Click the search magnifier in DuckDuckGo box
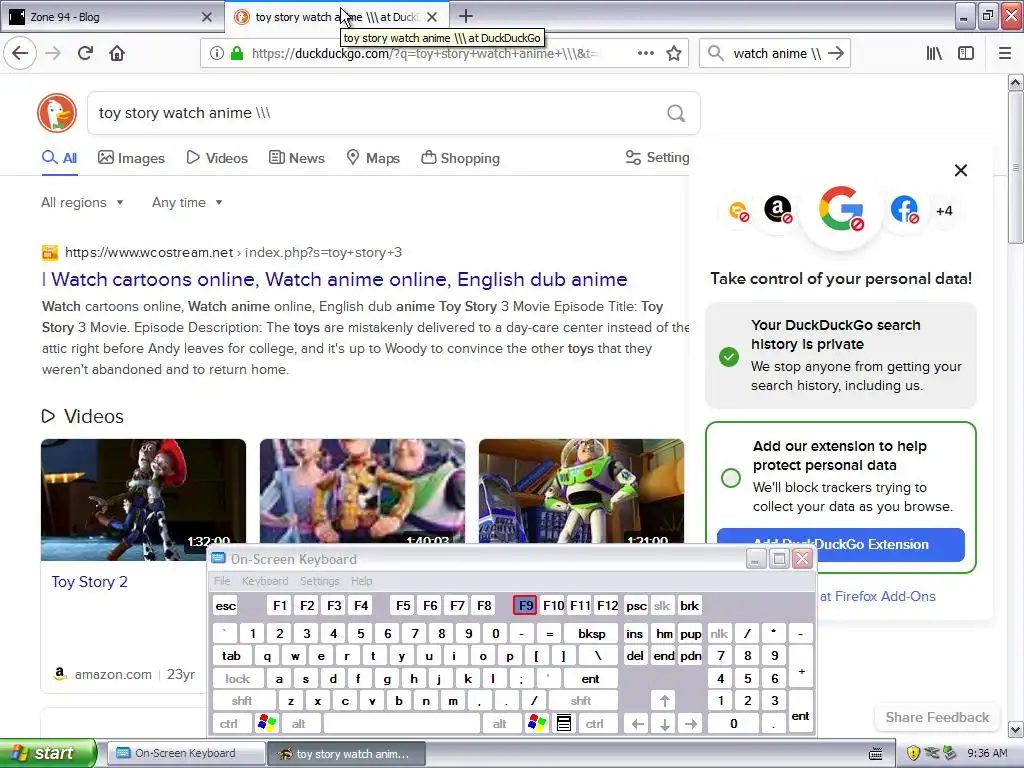This screenshot has width=1024, height=768. [x=676, y=114]
